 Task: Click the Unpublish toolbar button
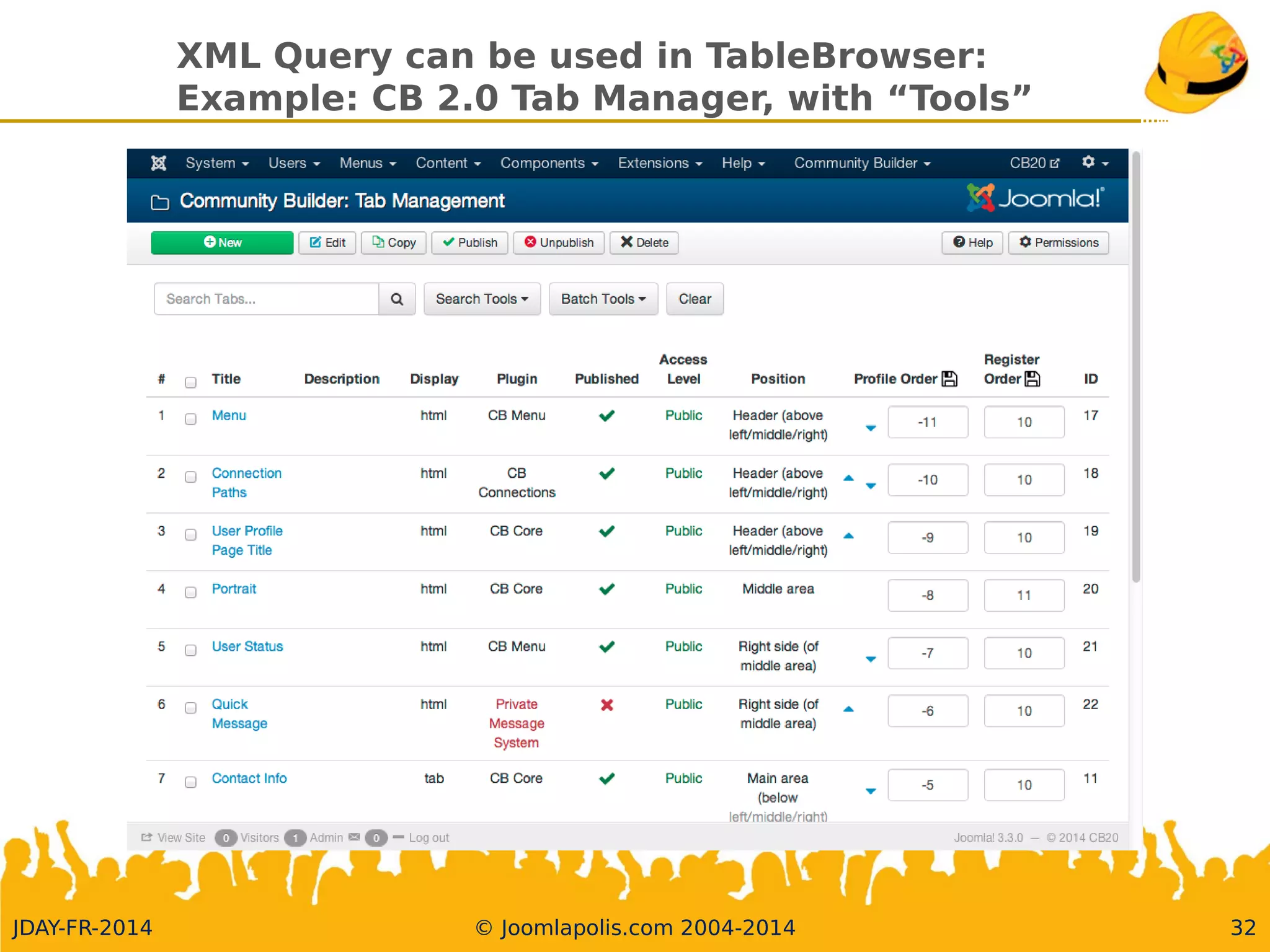pos(559,242)
